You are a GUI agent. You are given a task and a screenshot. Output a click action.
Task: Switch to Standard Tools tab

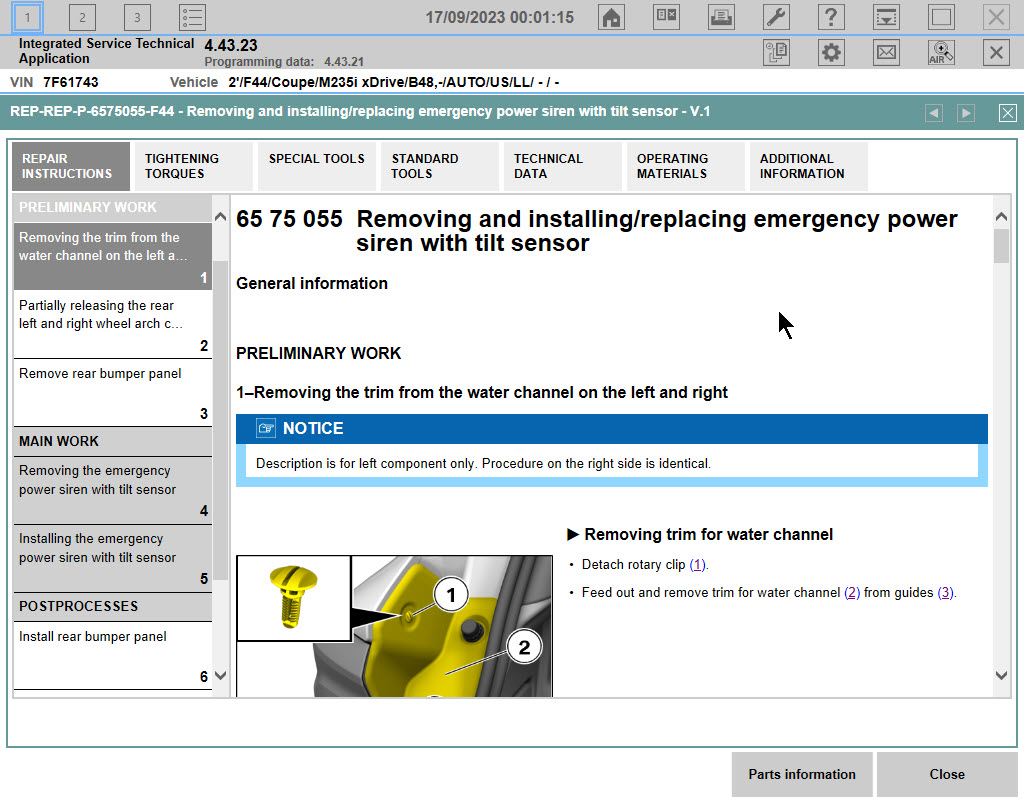[x=440, y=167]
